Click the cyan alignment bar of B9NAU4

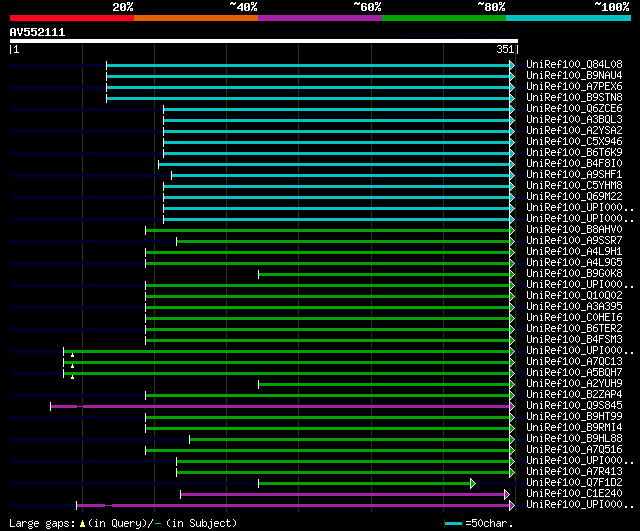tap(308, 76)
